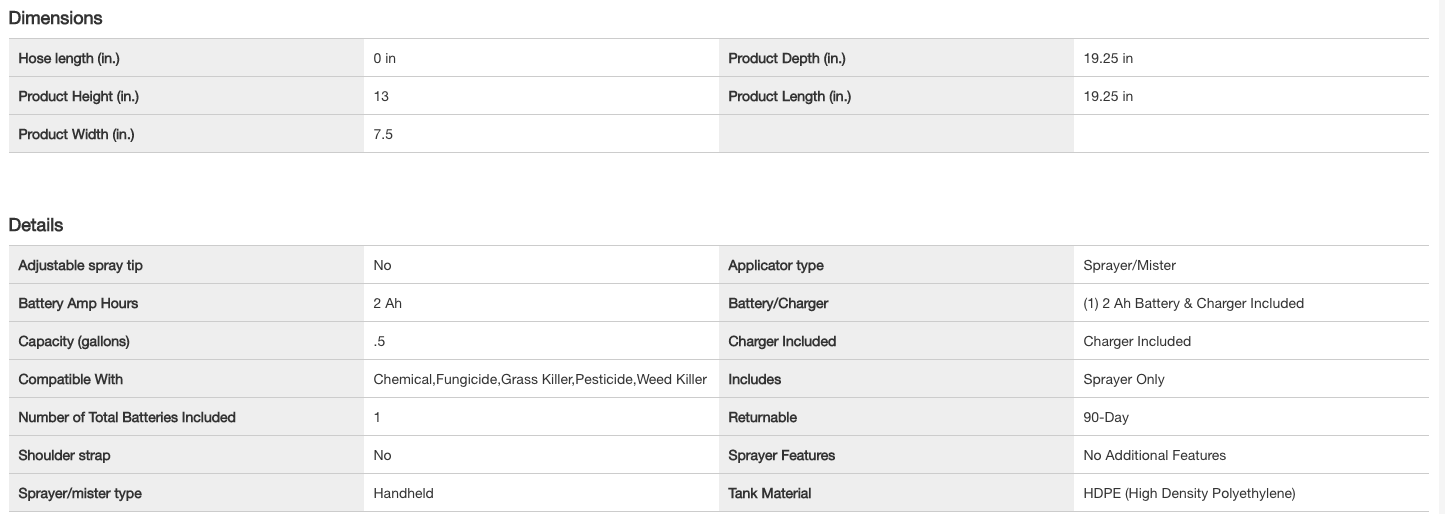Click the Sprayer Only includes value
The width and height of the screenshot is (1445, 514).
[1123, 379]
